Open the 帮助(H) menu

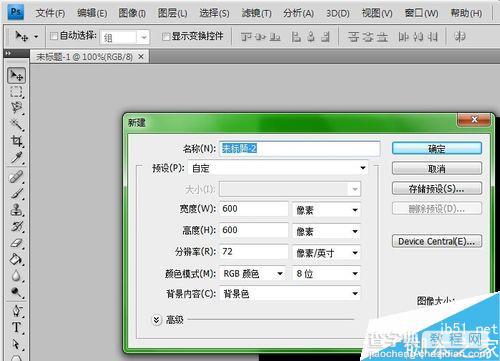pyautogui.click(x=466, y=13)
